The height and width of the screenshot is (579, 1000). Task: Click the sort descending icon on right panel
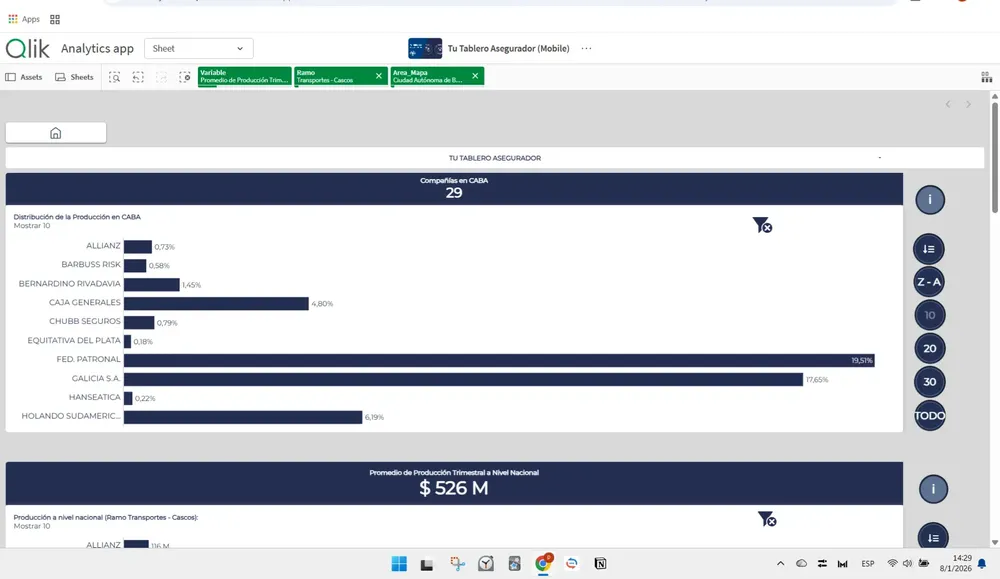930,248
